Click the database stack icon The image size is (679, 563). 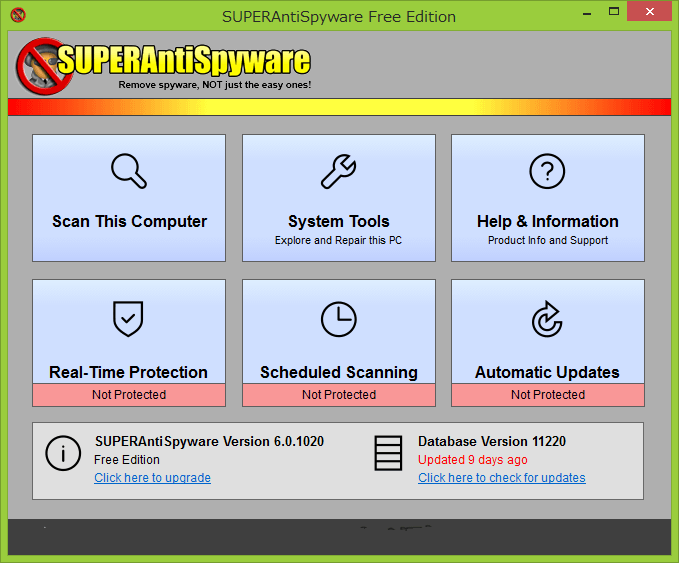[x=388, y=453]
